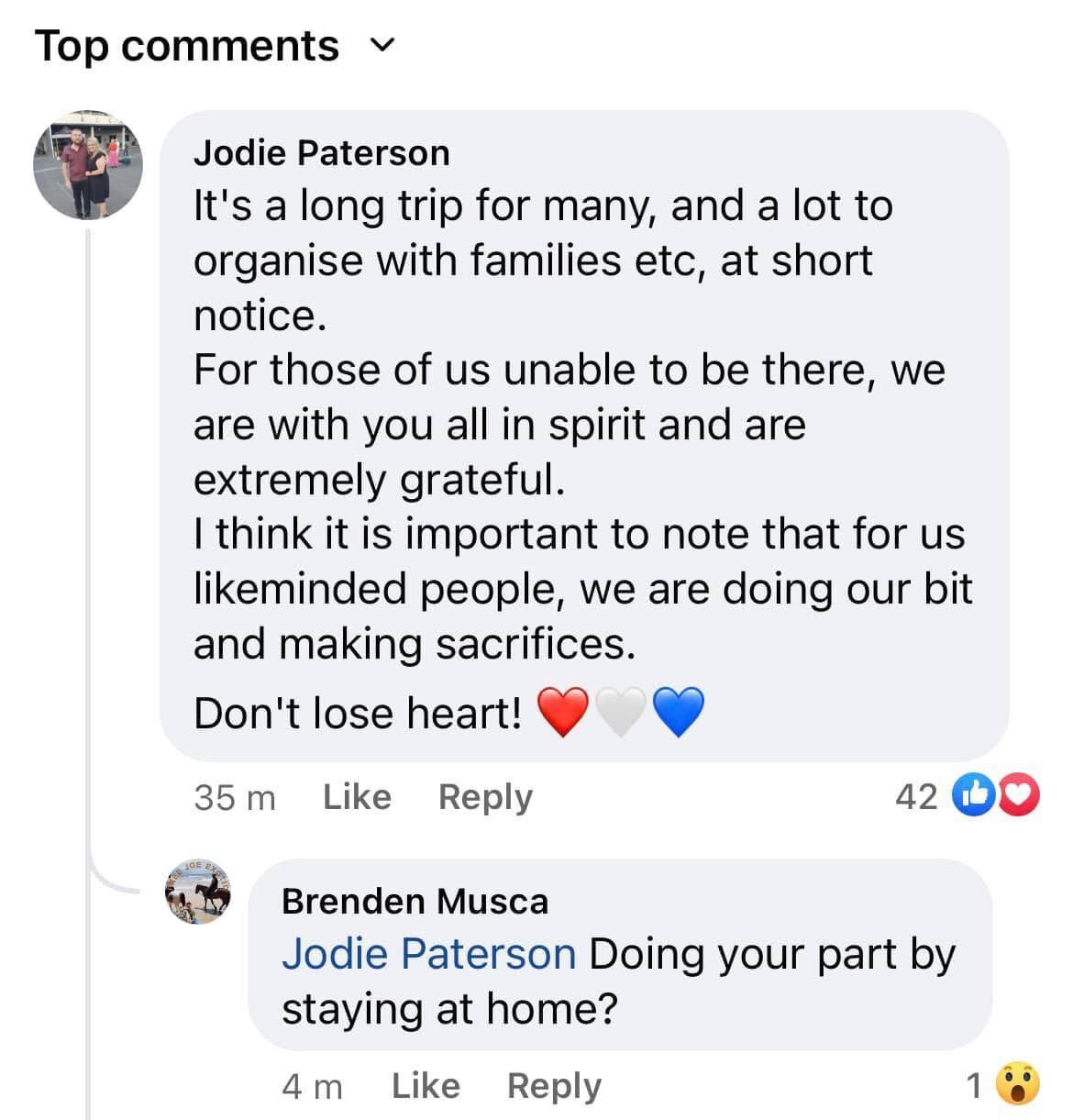Image resolution: width=1073 pixels, height=1120 pixels.
Task: Click the blue heart emoji in comment
Action: 679,714
